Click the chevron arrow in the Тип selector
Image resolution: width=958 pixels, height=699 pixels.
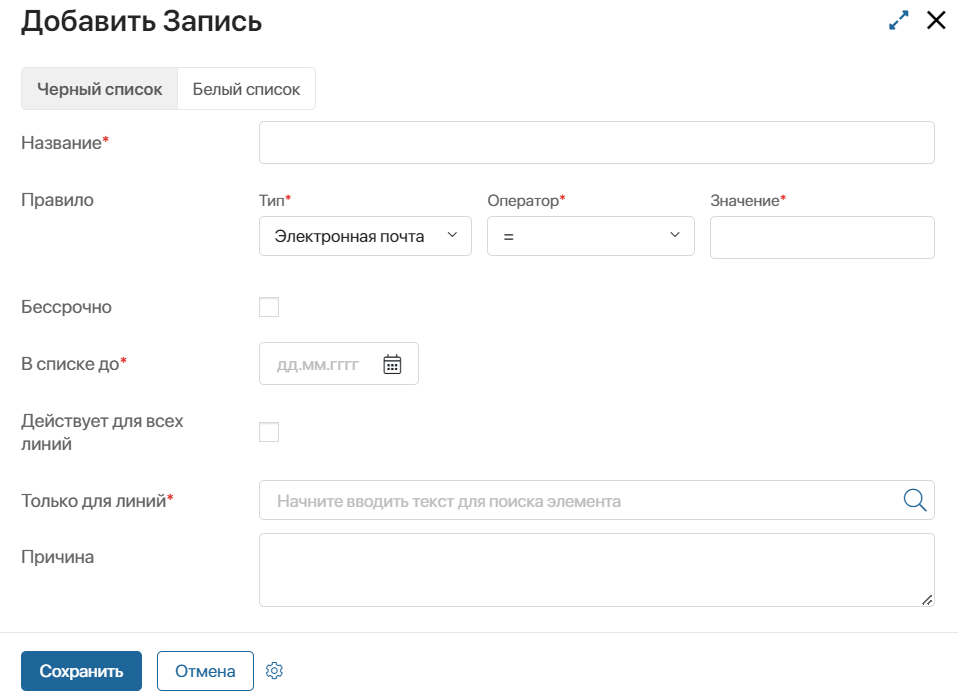(452, 235)
